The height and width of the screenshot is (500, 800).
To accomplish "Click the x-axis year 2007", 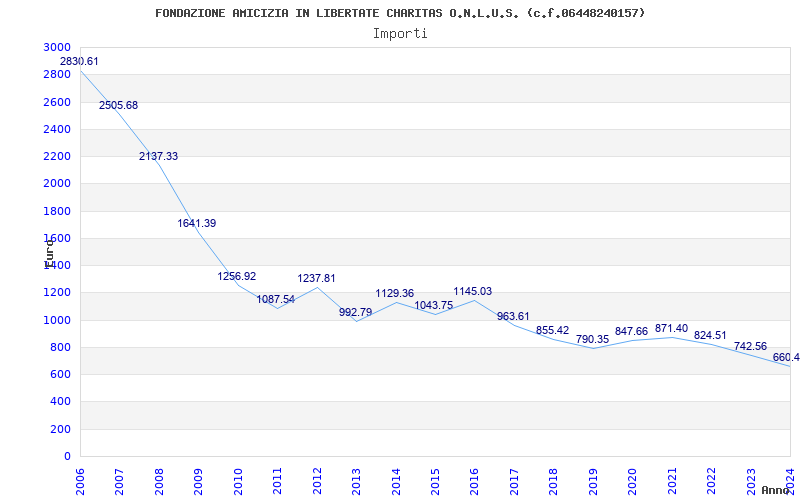I will pos(119,482).
